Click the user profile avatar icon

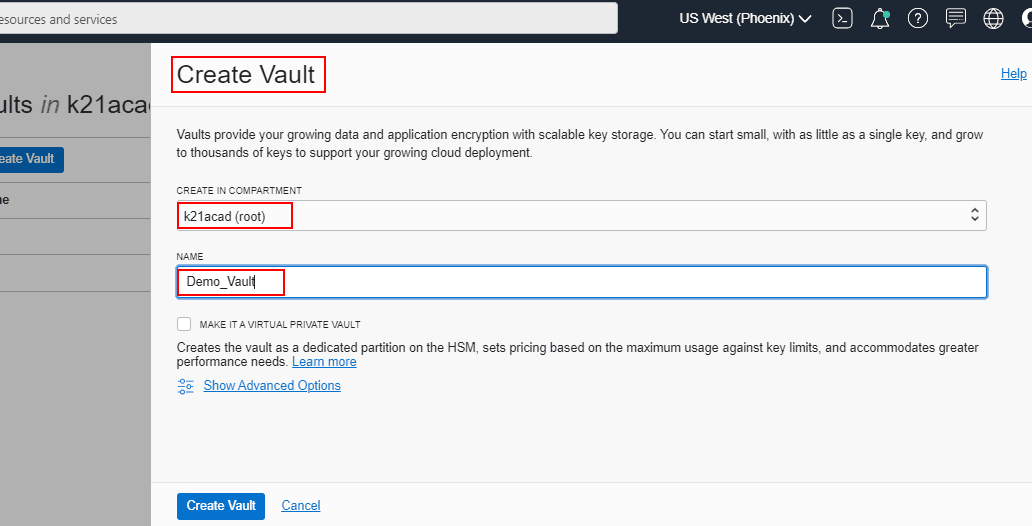click(x=1025, y=18)
